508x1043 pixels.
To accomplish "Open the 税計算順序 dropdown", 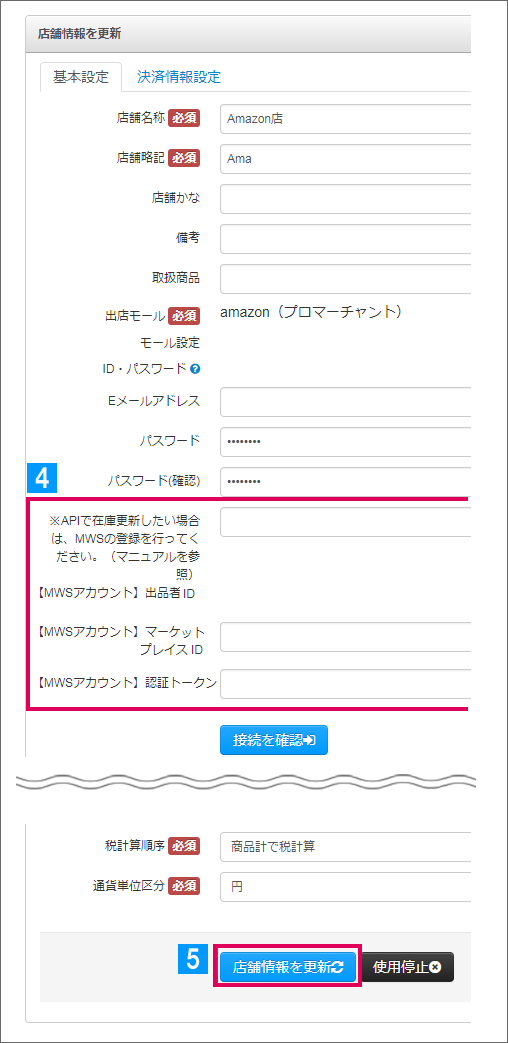I will coord(345,846).
